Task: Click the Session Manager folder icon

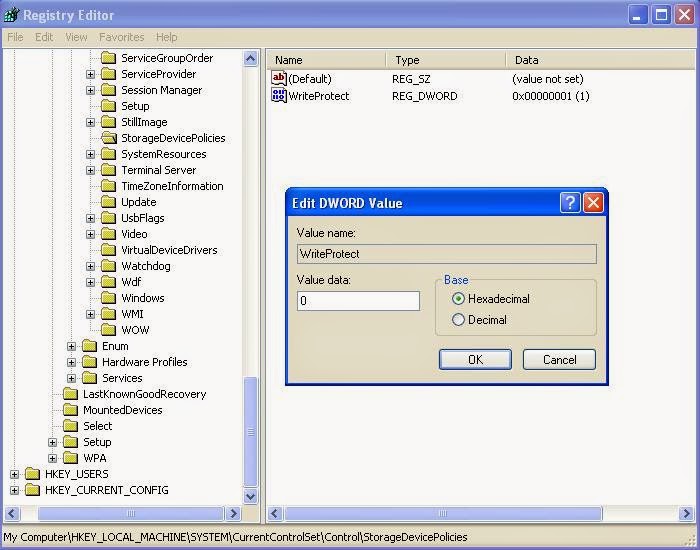Action: point(108,90)
